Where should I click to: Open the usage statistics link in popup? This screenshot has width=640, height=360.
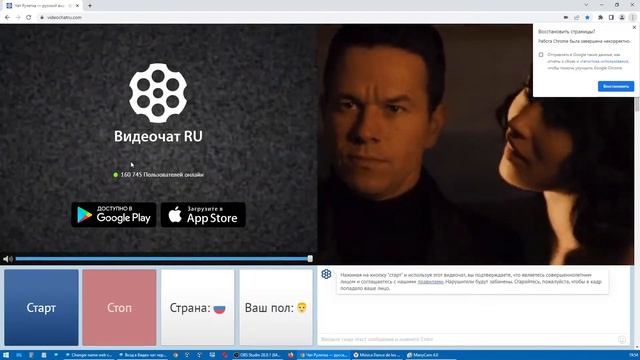[x=604, y=61]
